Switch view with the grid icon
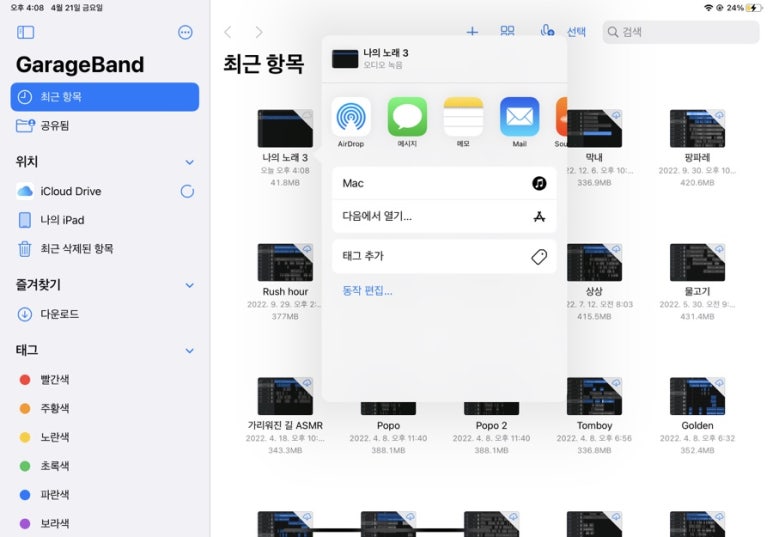 [x=507, y=32]
